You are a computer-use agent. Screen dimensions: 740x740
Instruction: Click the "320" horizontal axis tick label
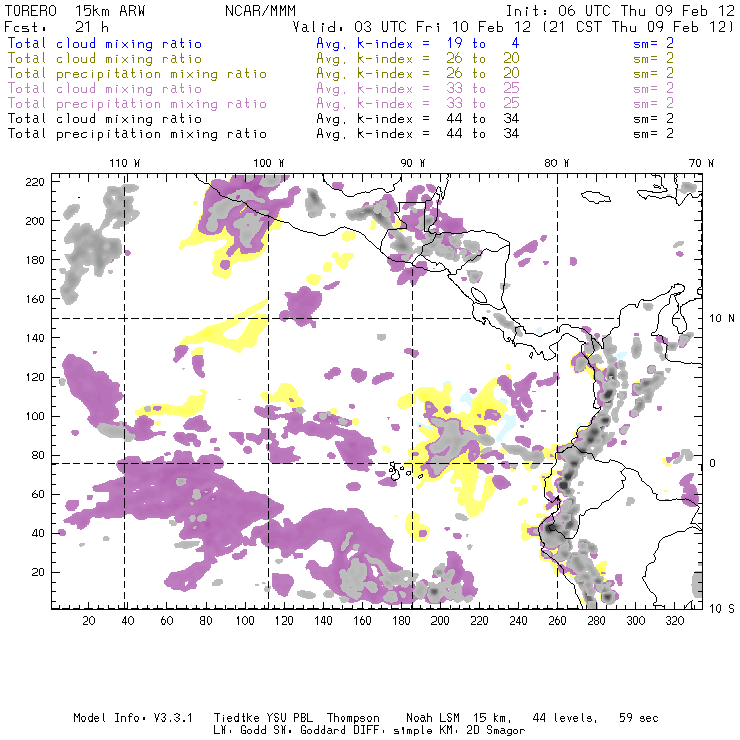[x=674, y=621]
